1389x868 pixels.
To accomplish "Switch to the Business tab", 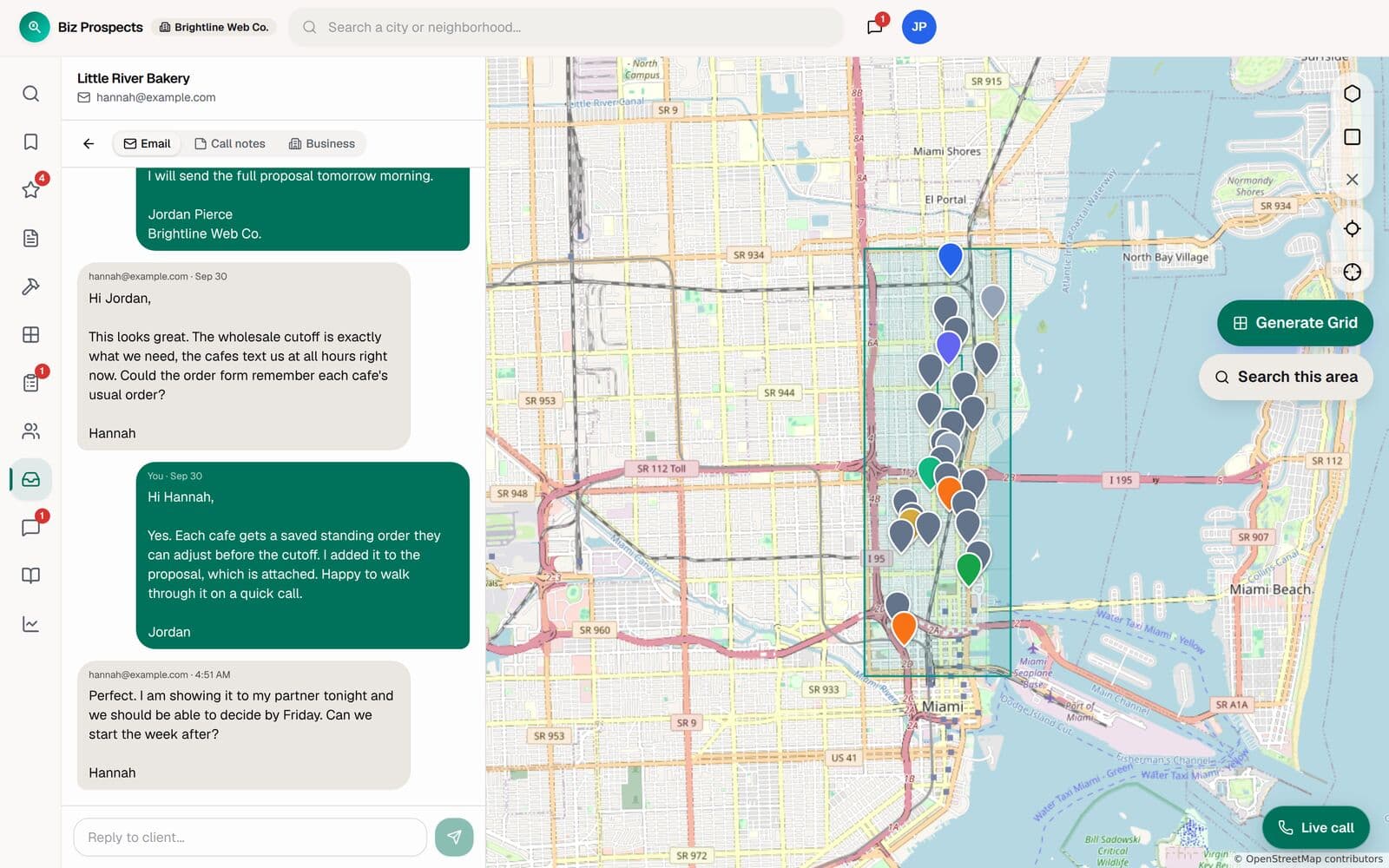I will coord(322,143).
